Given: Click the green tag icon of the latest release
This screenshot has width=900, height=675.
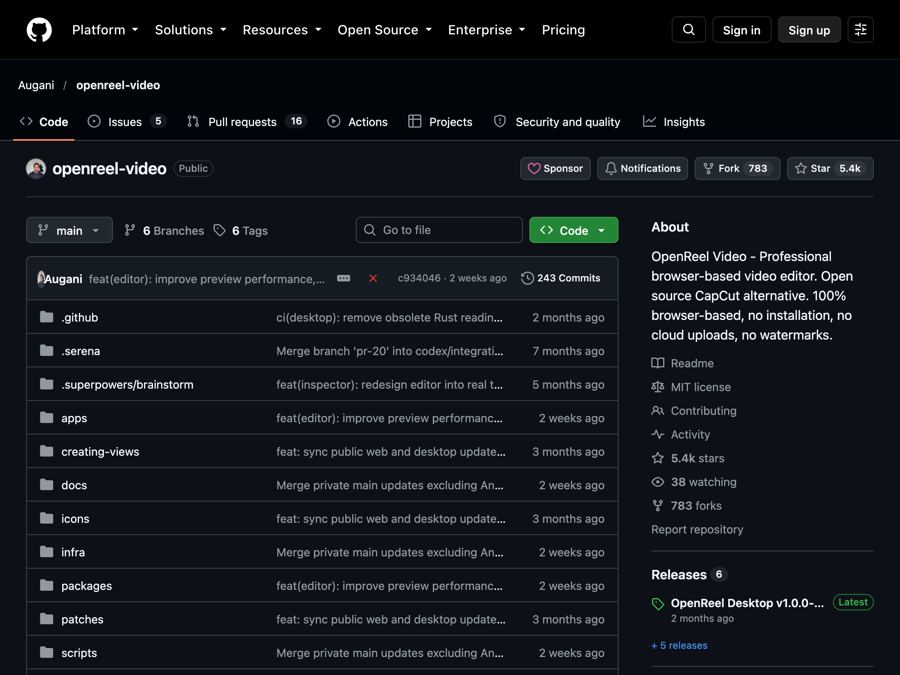Looking at the screenshot, I should click(658, 603).
